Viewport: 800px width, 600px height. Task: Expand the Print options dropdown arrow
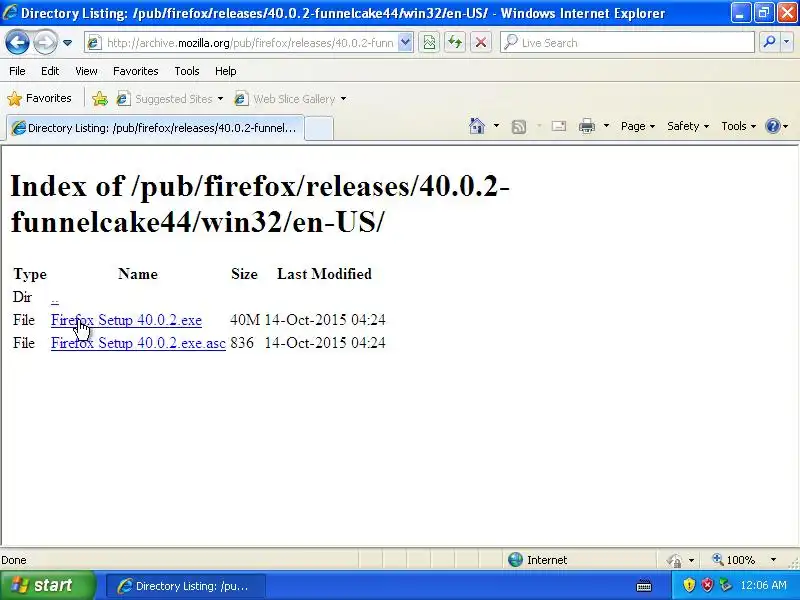pyautogui.click(x=606, y=126)
